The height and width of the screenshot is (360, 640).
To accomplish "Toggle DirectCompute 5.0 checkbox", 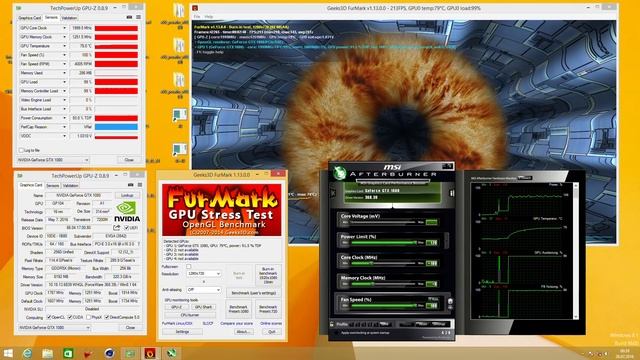I will click(107, 317).
